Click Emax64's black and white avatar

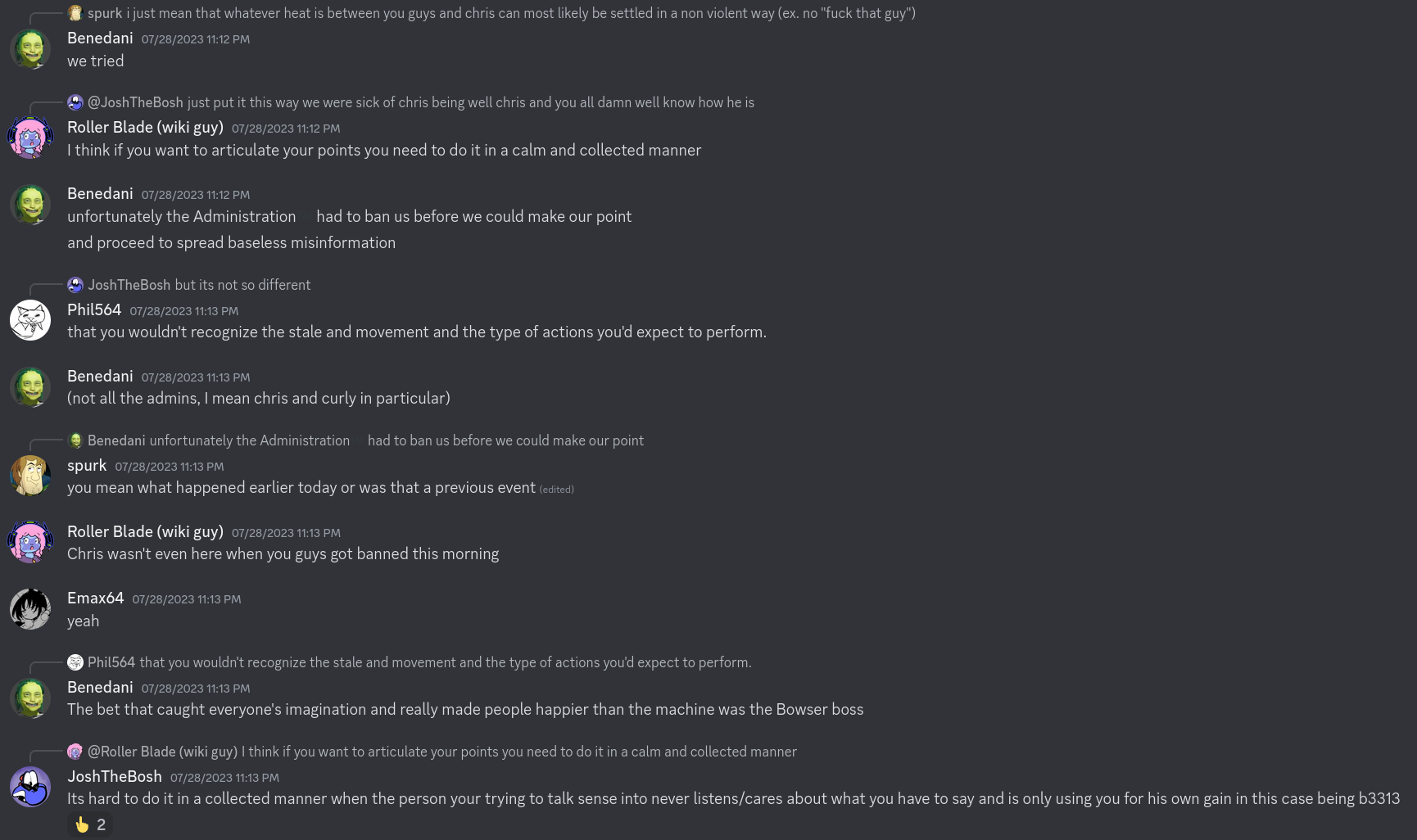coord(30,609)
